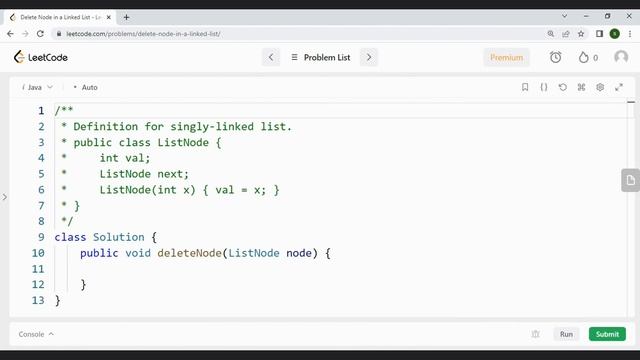Click line number 11 in editor

point(38,269)
